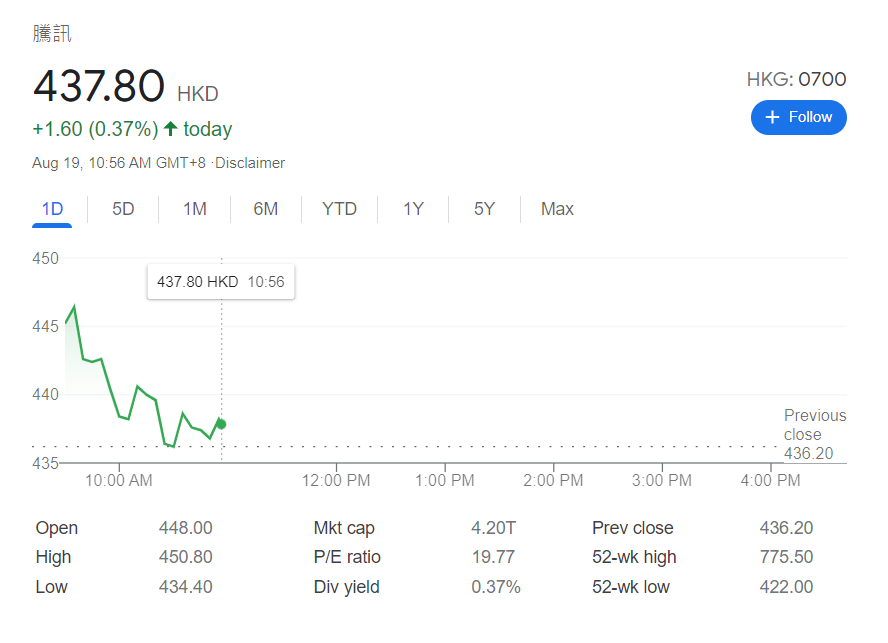This screenshot has height=643, width=888.
Task: Click the 52-wk high value 775.50
Action: 786,557
